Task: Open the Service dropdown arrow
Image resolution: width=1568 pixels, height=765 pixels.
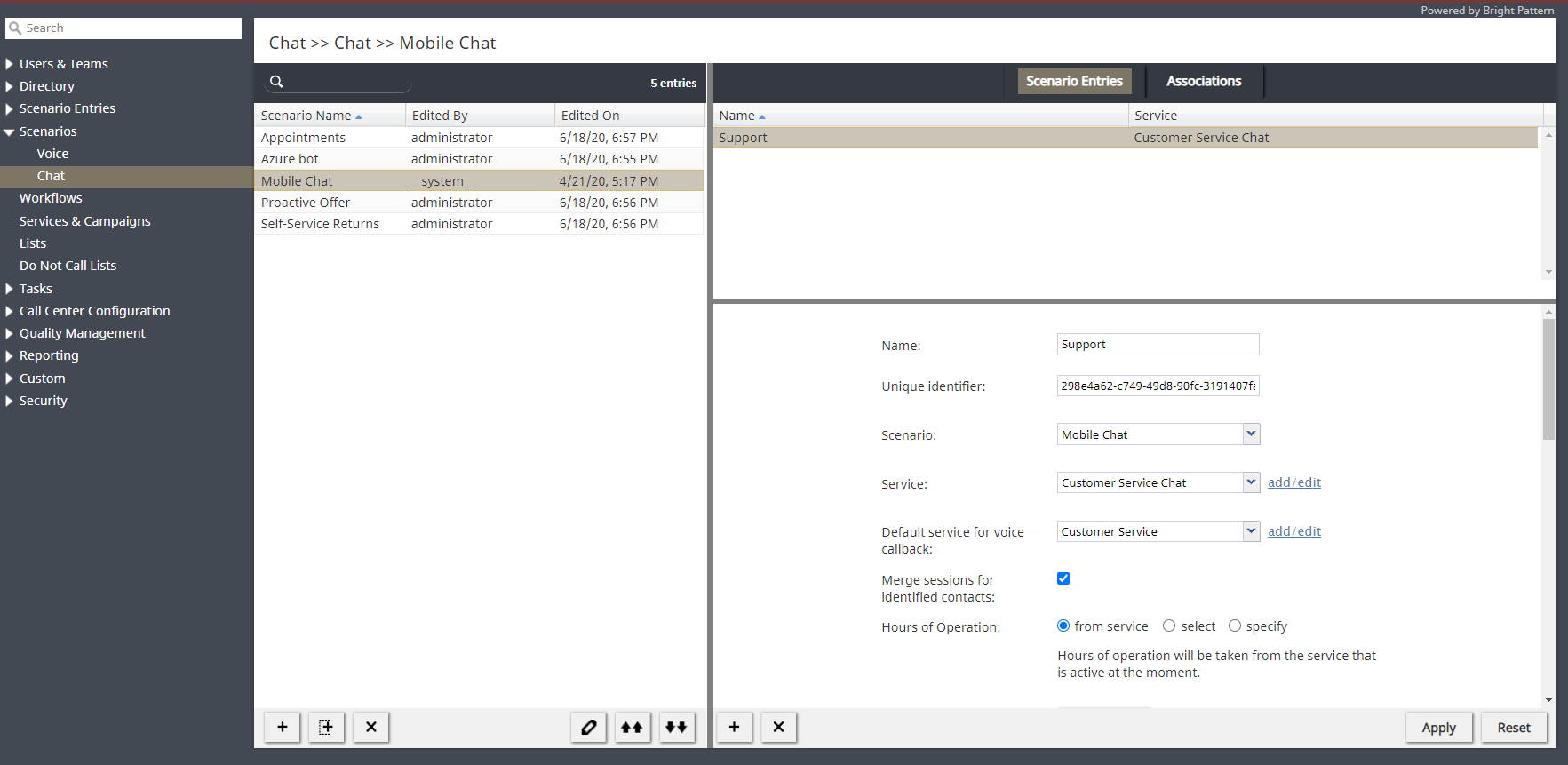Action: click(1251, 482)
